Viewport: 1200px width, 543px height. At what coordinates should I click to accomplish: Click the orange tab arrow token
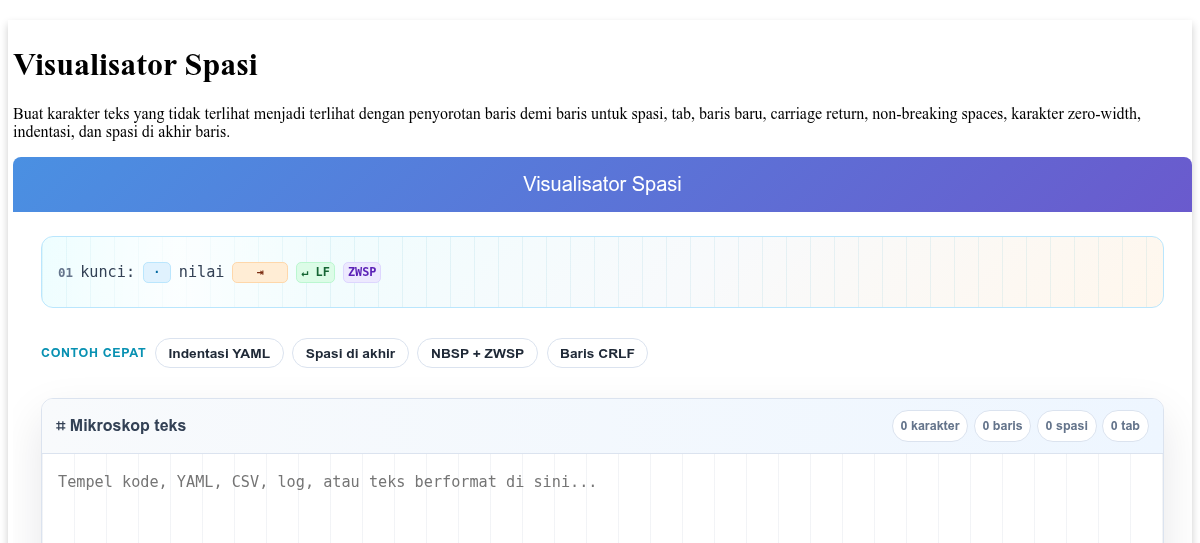click(260, 272)
